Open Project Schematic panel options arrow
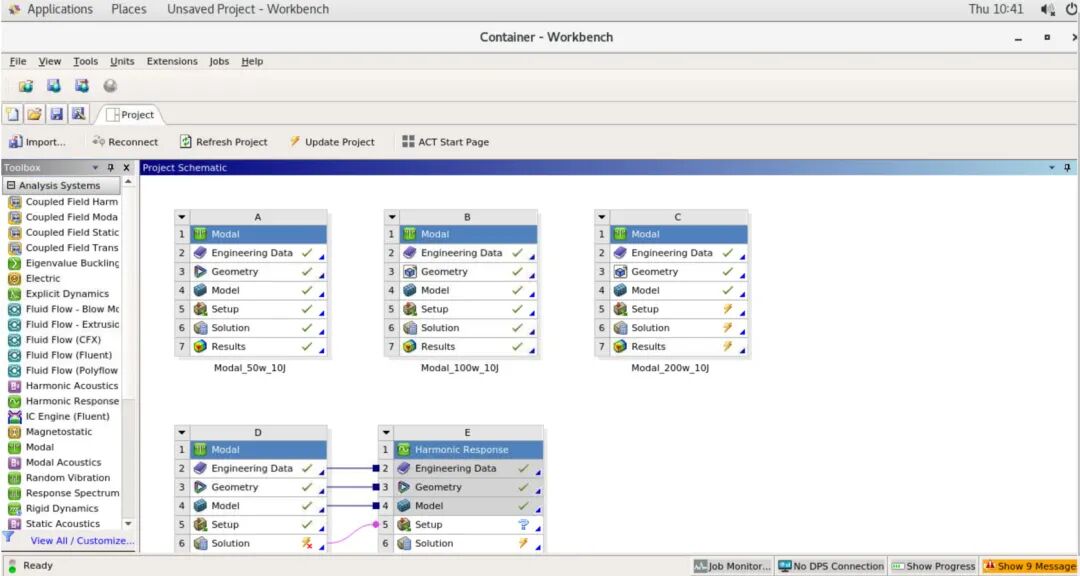 click(1052, 167)
